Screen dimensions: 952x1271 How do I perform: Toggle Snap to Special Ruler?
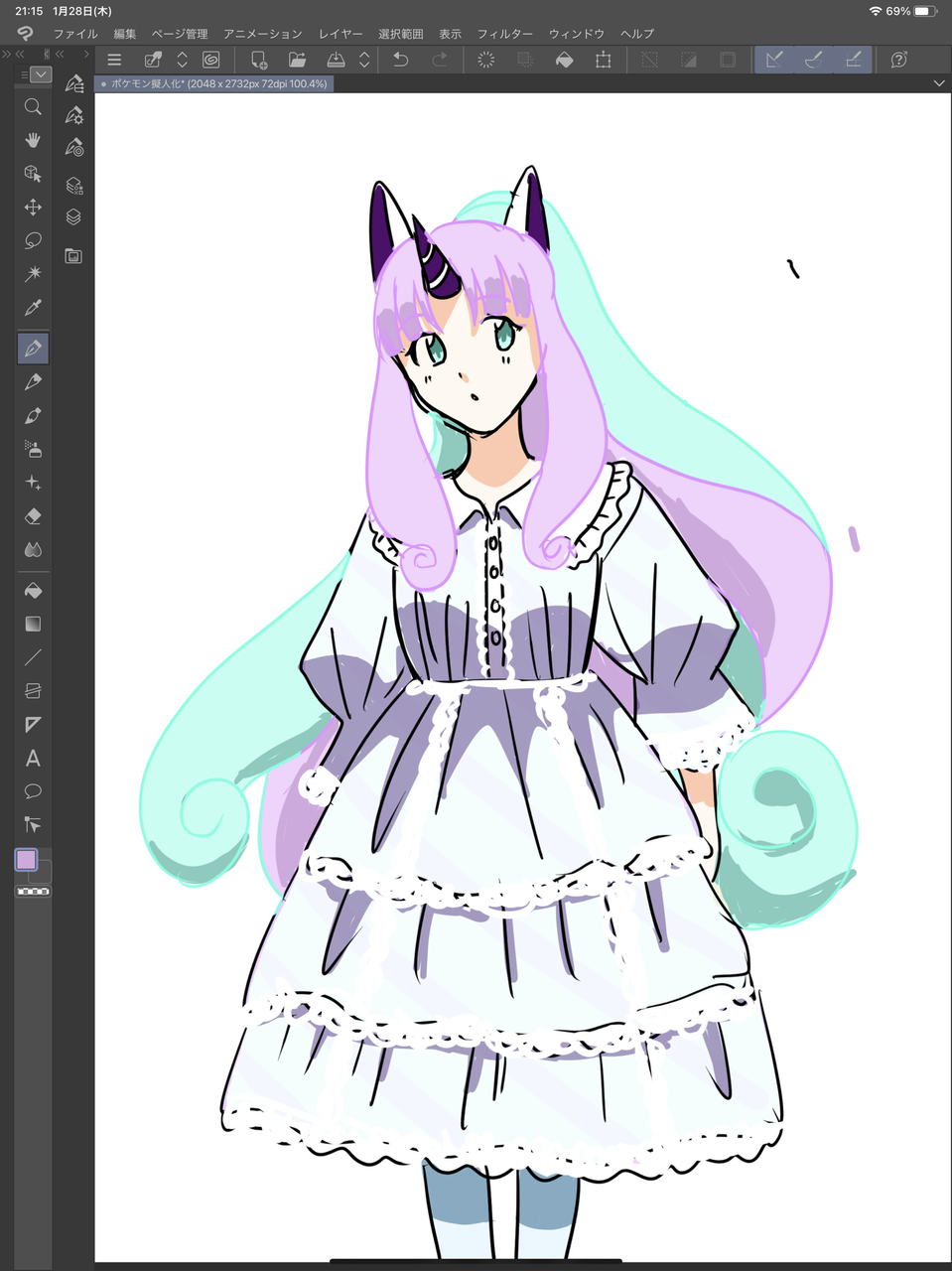coord(813,60)
